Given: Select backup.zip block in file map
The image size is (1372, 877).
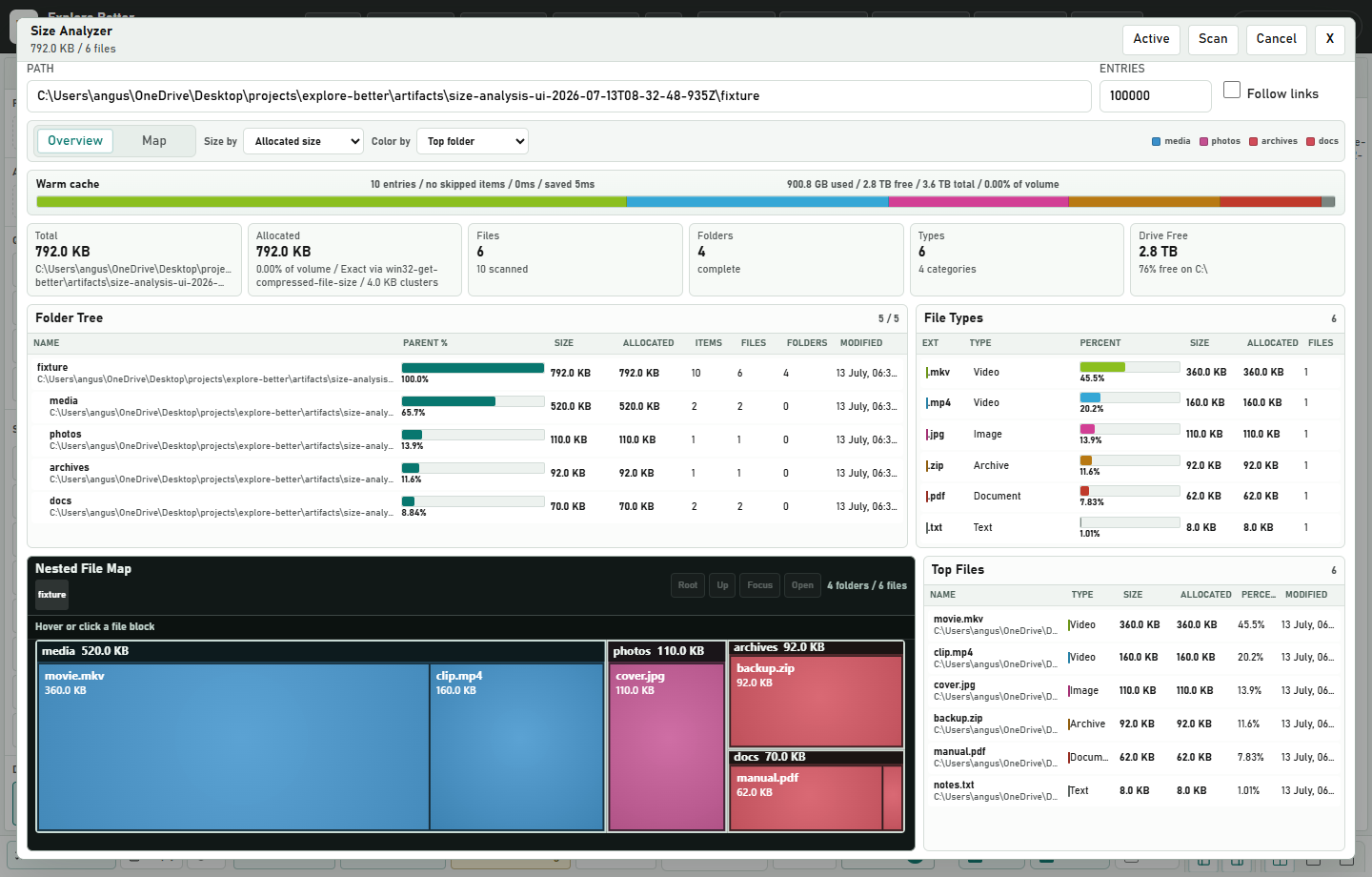Looking at the screenshot, I should tap(816, 701).
